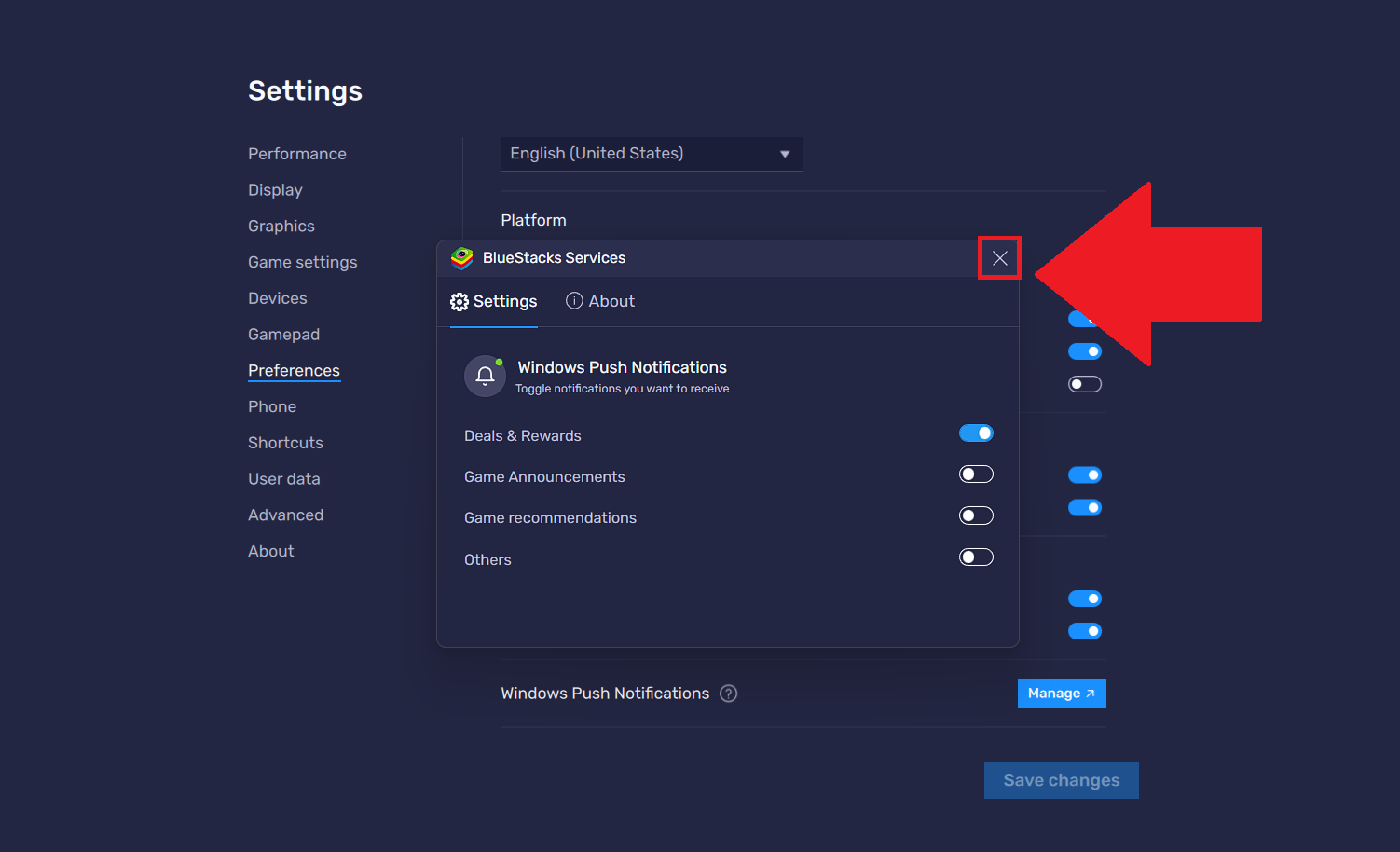This screenshot has height=852, width=1400.
Task: Open Performance settings section
Action: pos(297,154)
